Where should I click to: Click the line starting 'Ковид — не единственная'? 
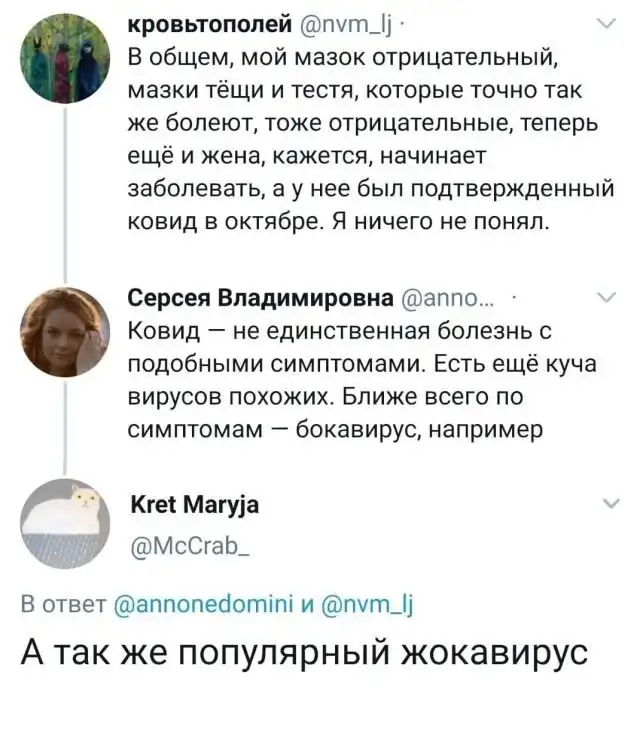(340, 330)
